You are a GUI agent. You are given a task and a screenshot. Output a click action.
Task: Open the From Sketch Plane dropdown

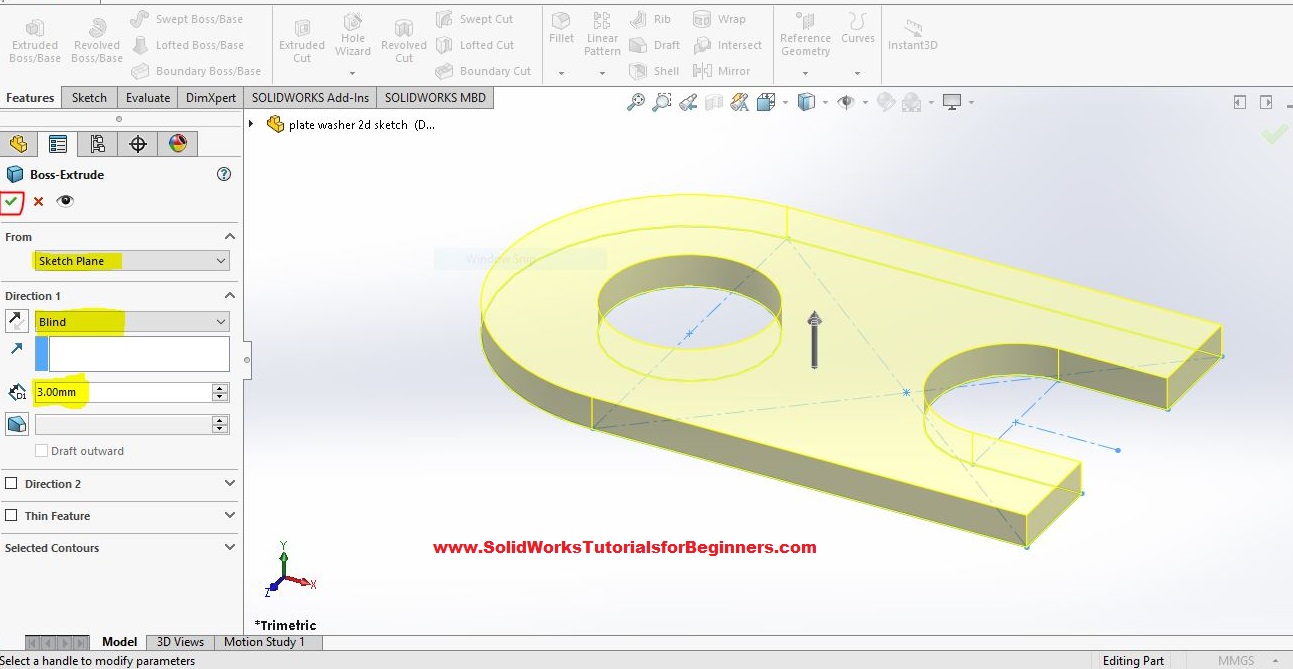[132, 261]
